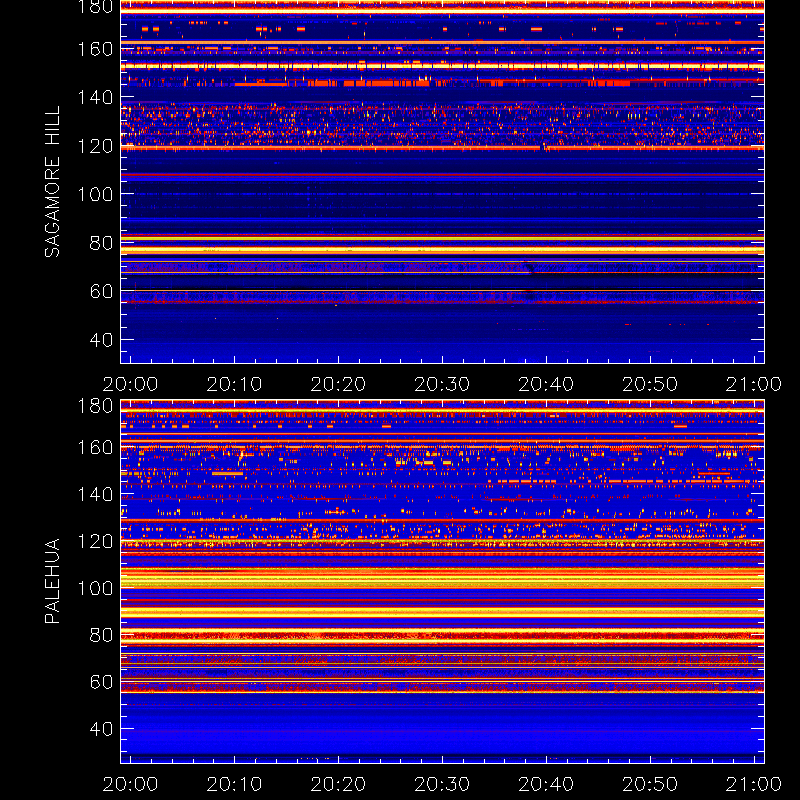The width and height of the screenshot is (800, 800).
Task: Pick the 140 frequency label on Palehua axis
Action: tap(95, 494)
